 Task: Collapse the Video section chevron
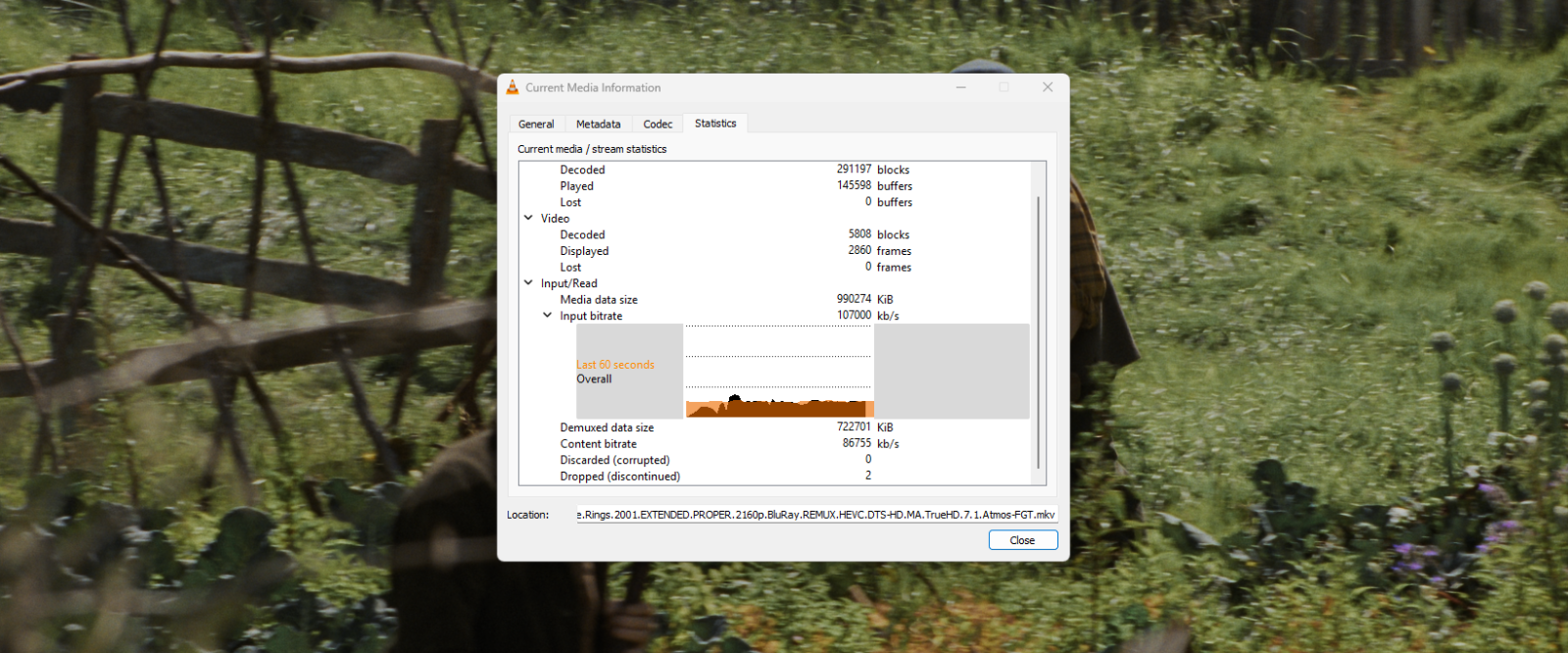pos(528,219)
